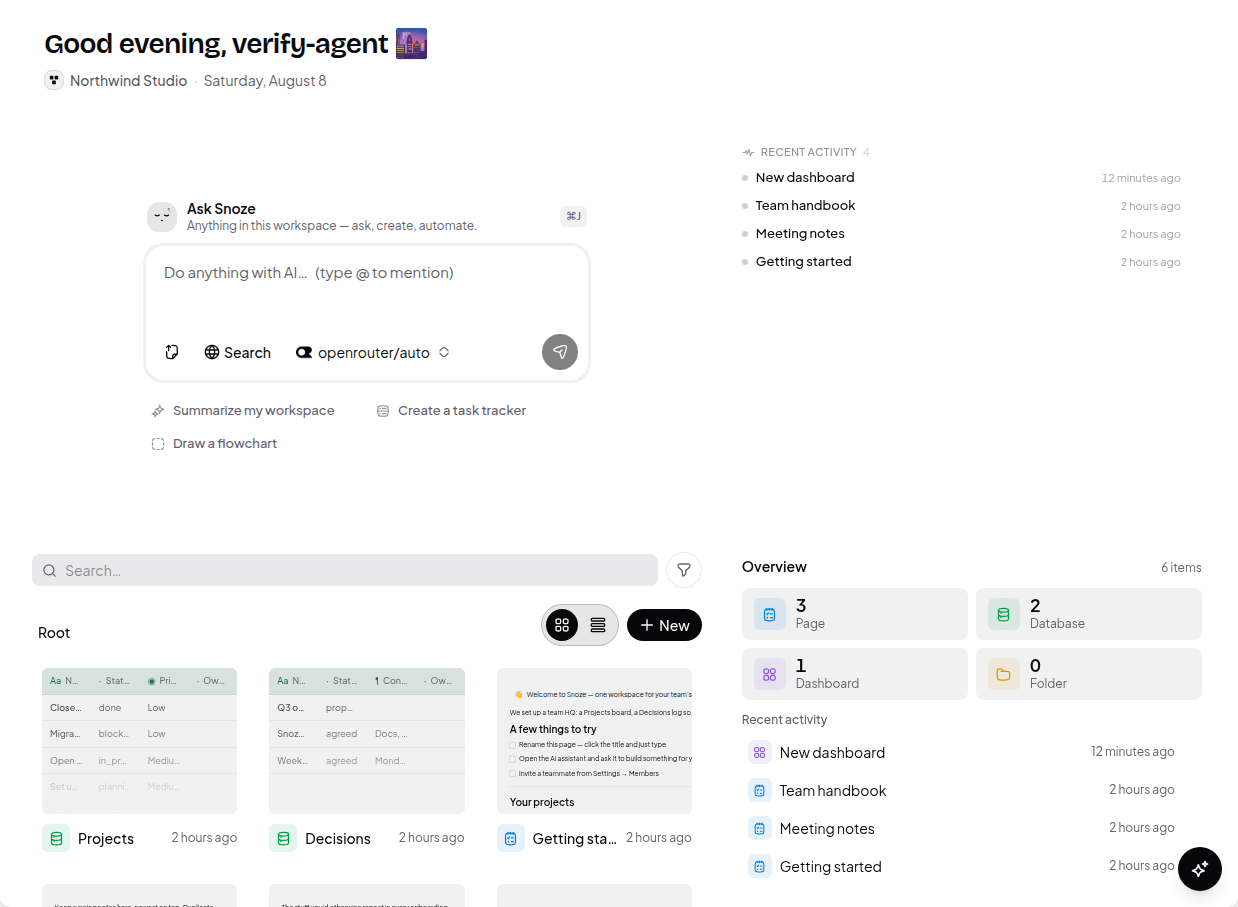
Task: Open Team handbook row in Overview recent activity
Action: point(961,790)
